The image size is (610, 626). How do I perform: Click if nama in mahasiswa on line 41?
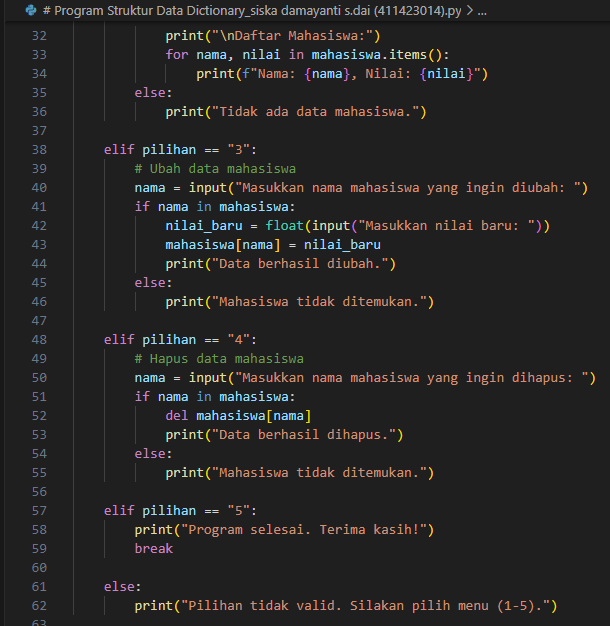tap(215, 207)
